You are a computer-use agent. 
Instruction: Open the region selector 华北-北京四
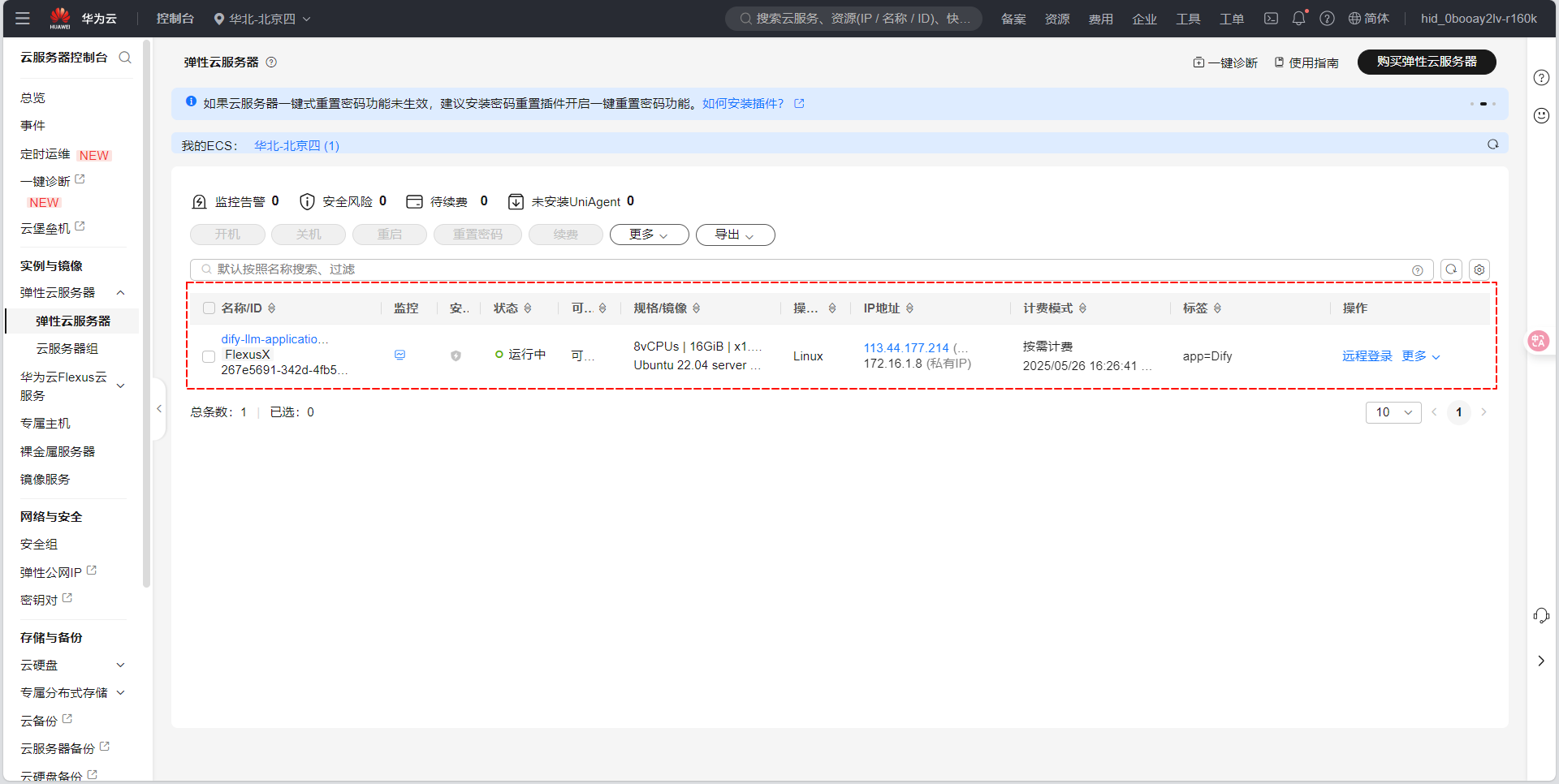pos(262,19)
